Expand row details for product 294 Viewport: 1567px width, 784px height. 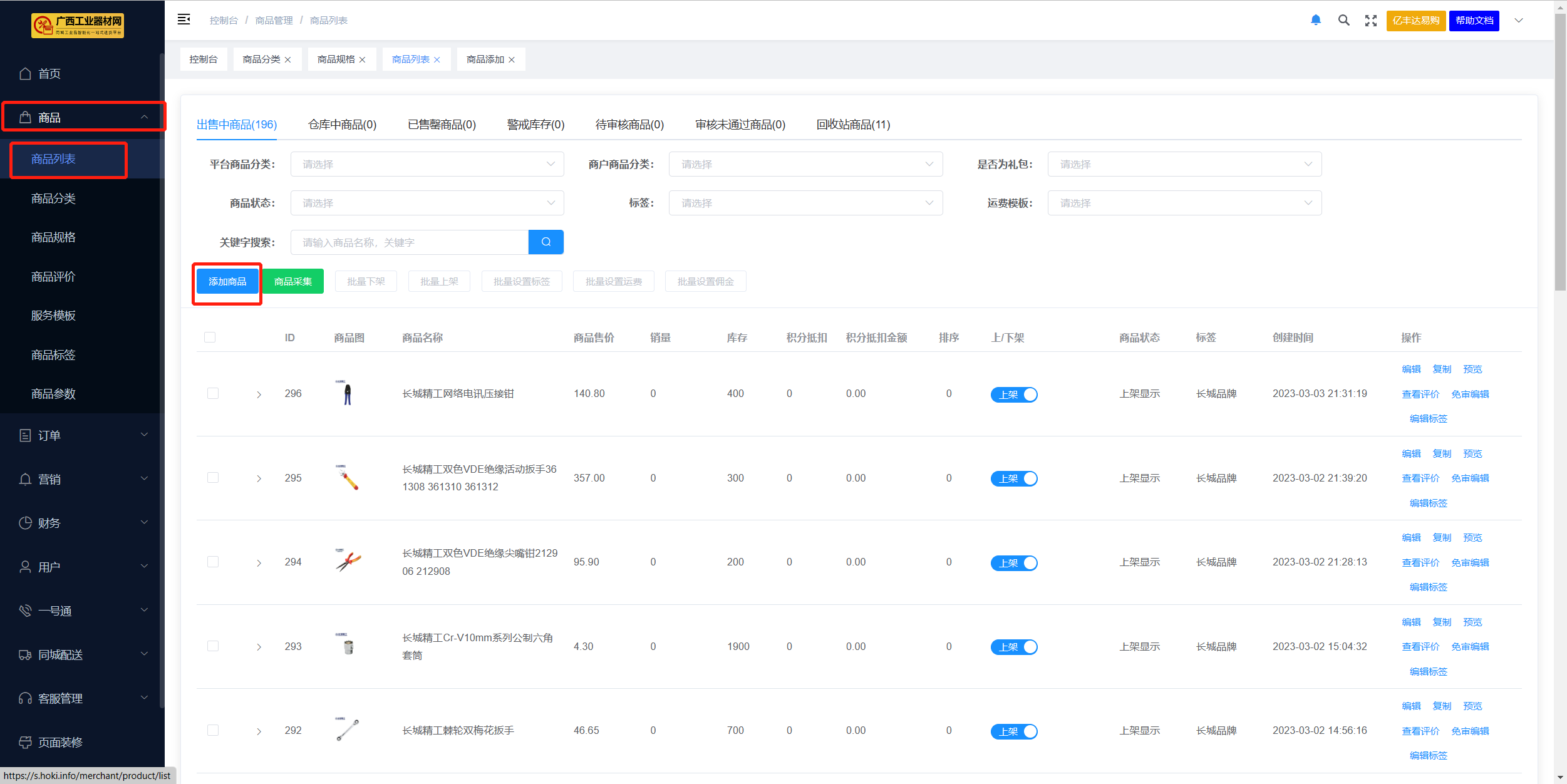click(x=259, y=563)
